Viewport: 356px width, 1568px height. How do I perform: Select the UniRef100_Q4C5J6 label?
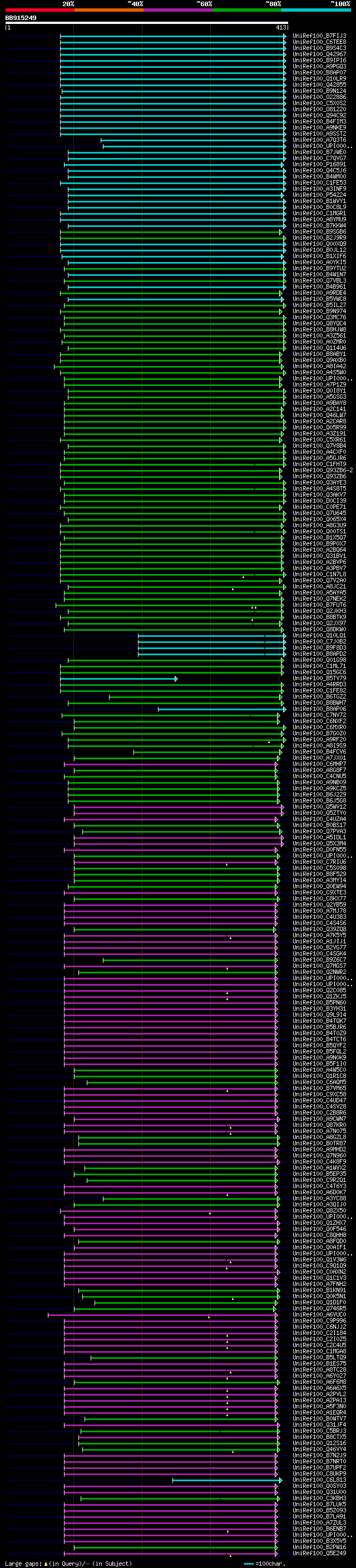(x=319, y=170)
